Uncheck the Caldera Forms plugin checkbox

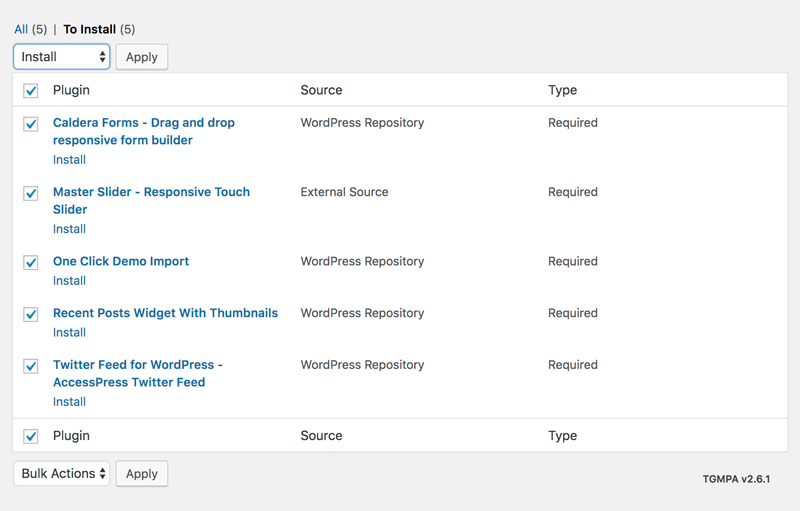point(31,124)
